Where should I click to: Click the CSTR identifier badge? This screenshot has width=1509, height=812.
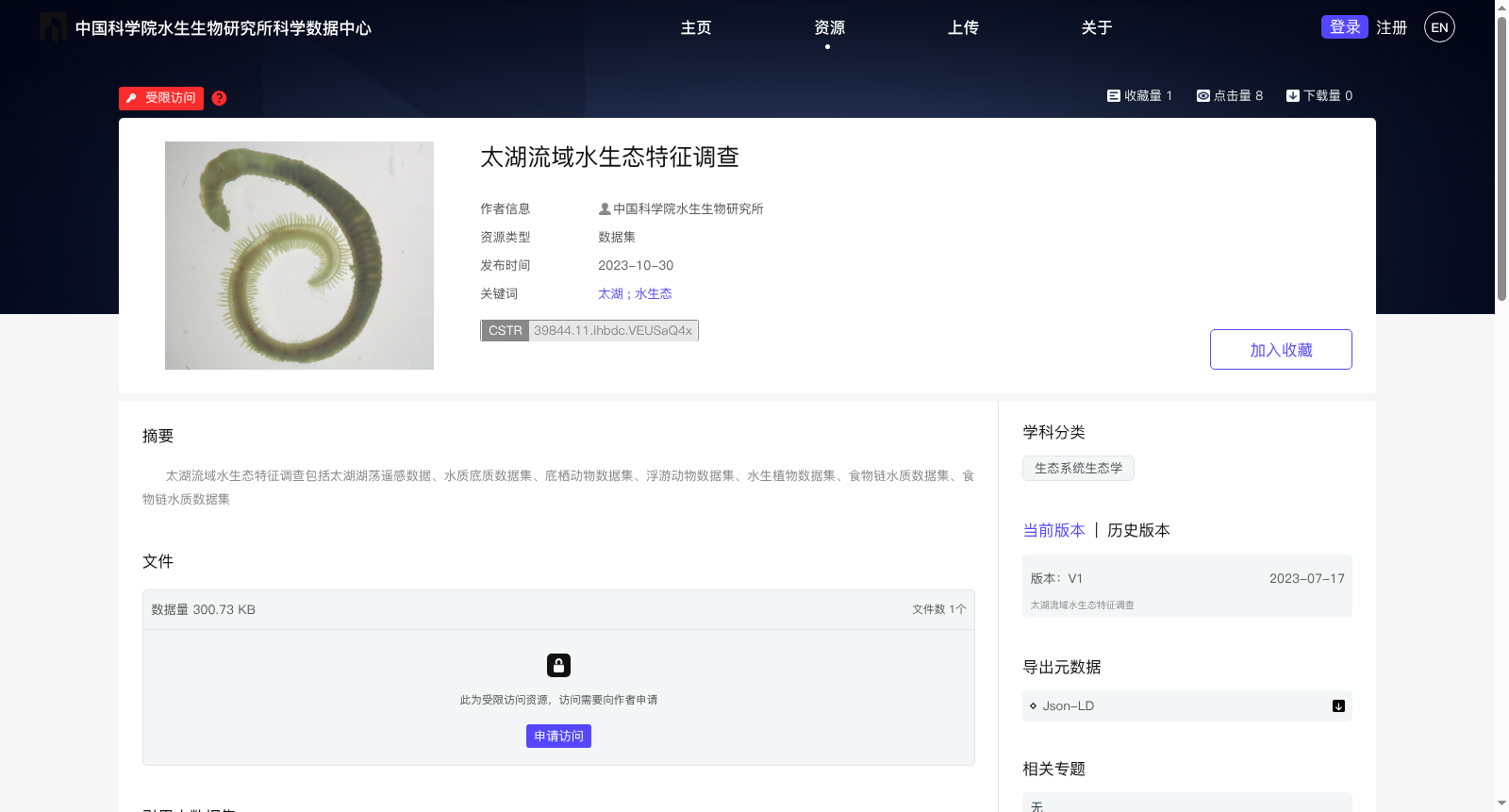[x=589, y=331]
